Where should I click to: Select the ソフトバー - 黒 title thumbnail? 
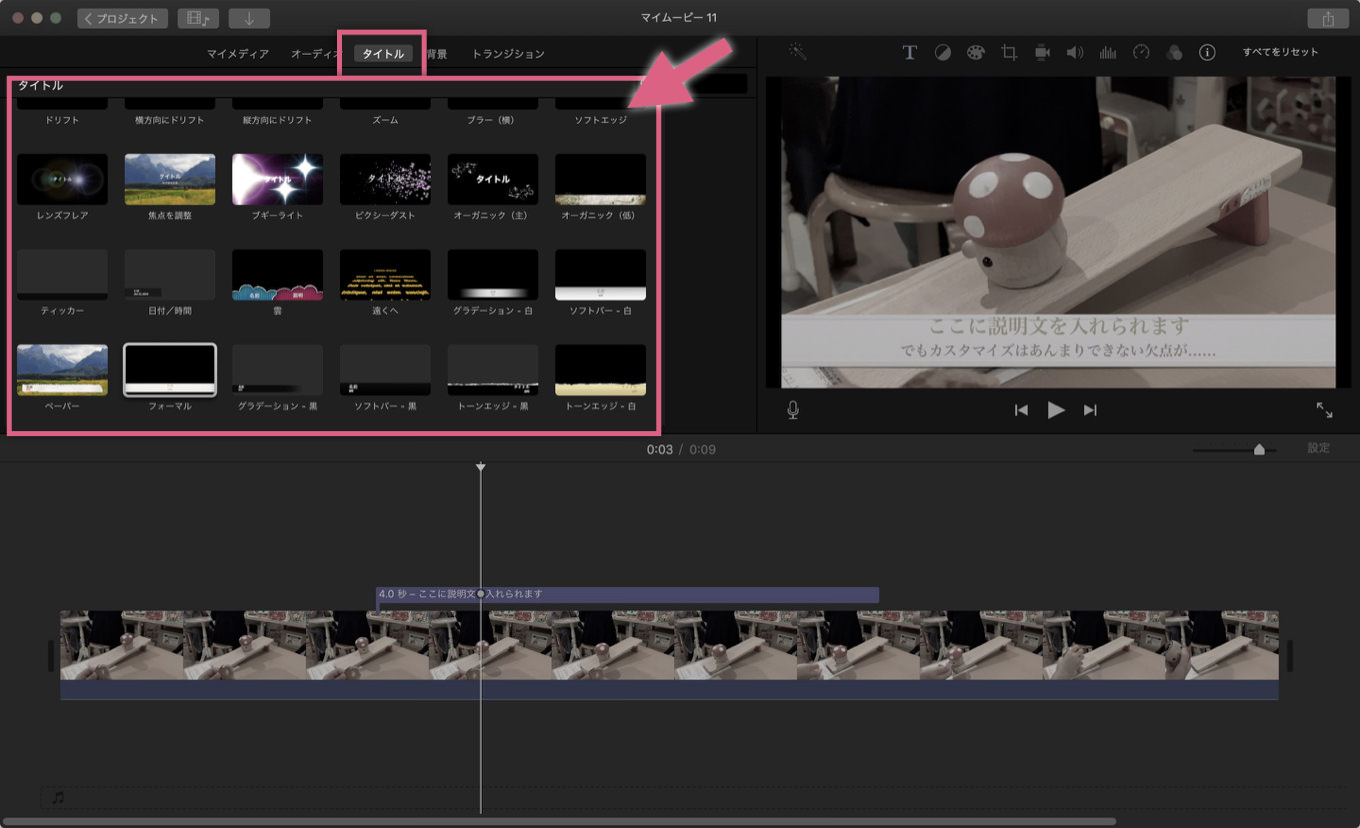tap(385, 370)
